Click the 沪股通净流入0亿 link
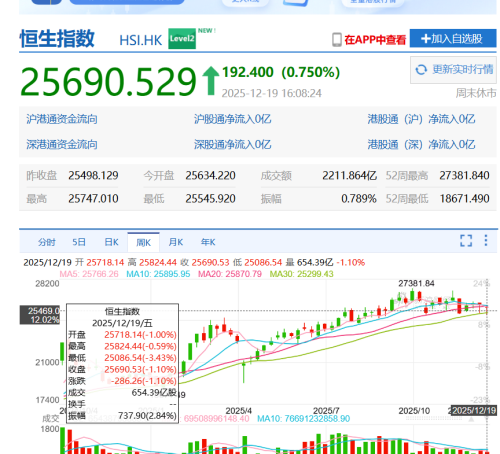 (x=233, y=119)
